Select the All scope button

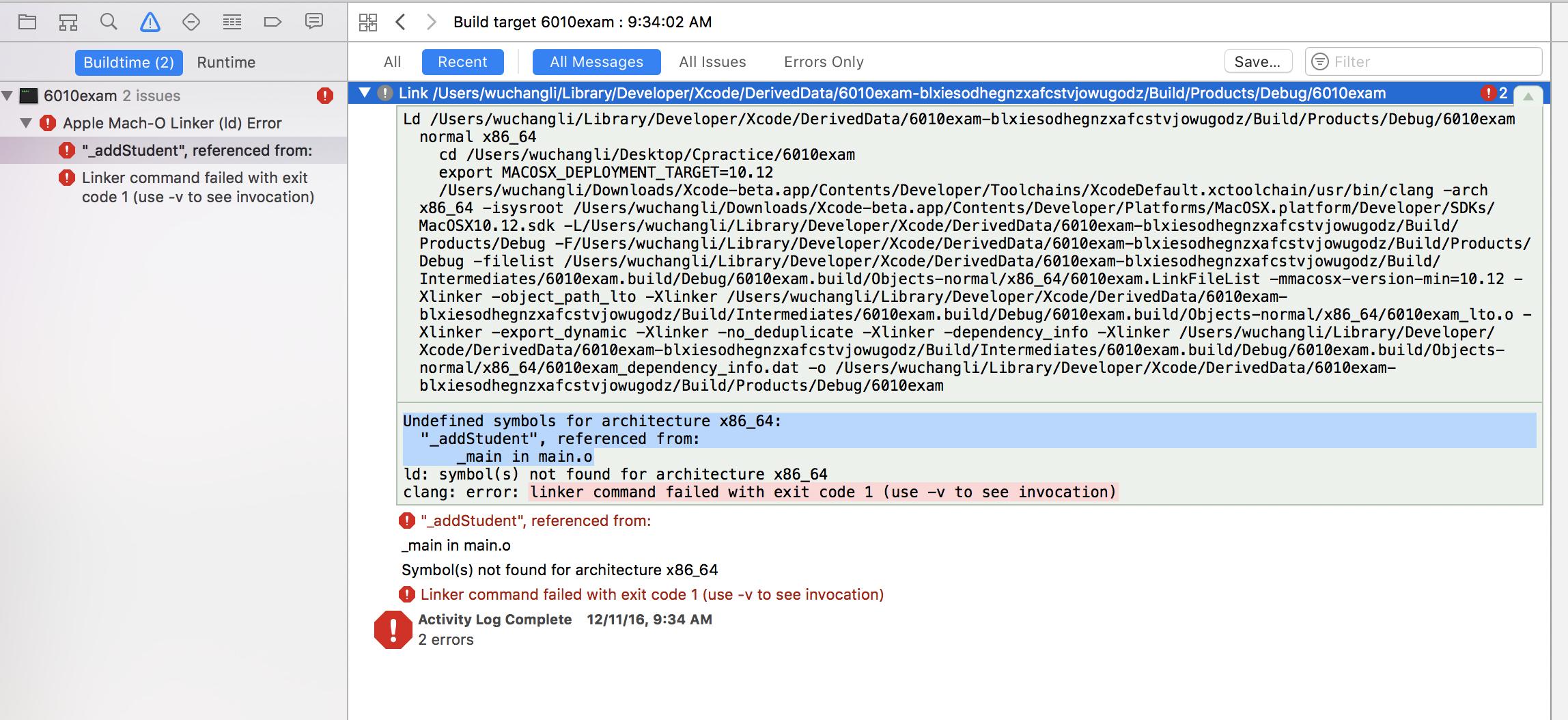pyautogui.click(x=393, y=61)
